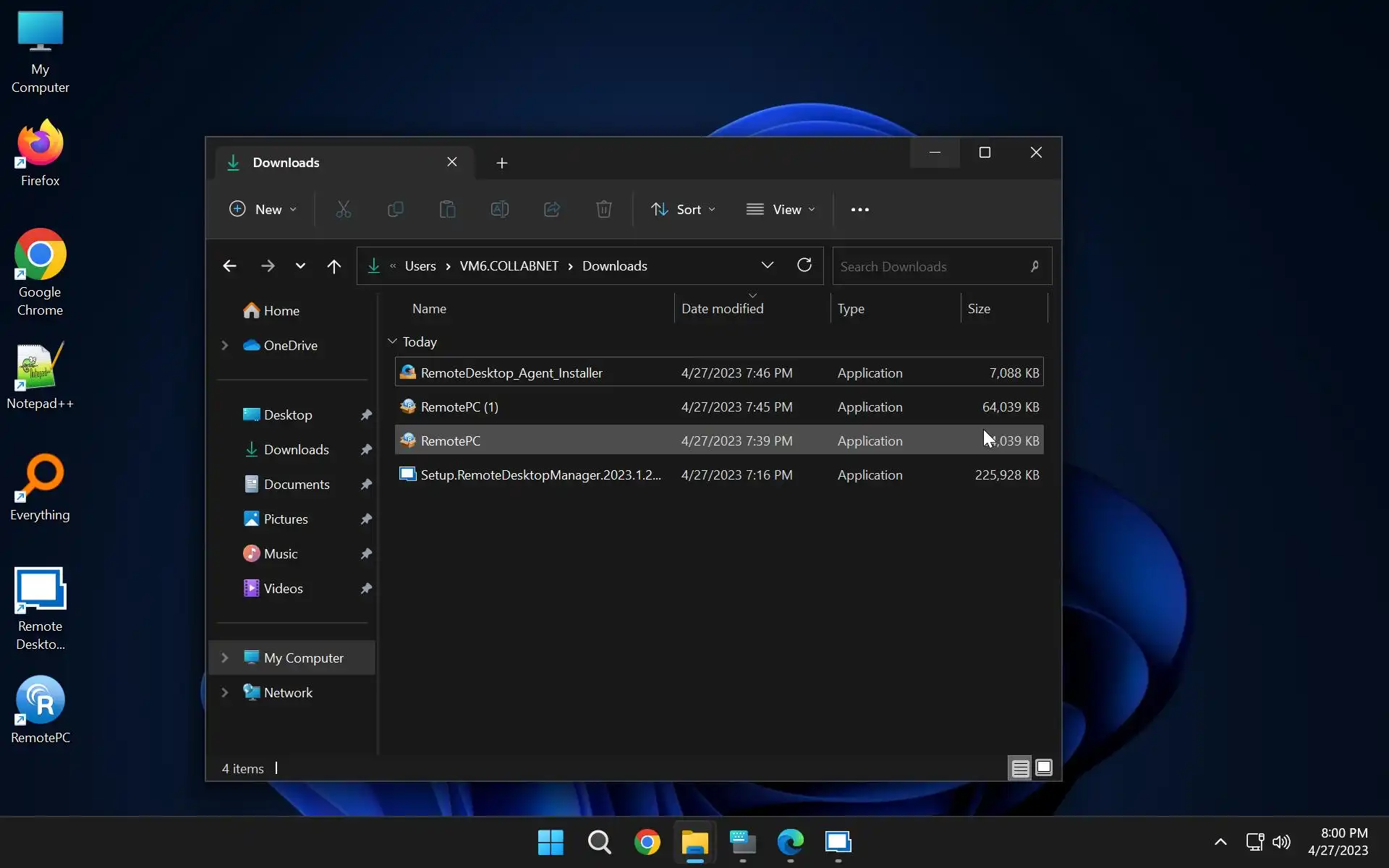Switch to large thumbnails view toggle
This screenshot has width=1389, height=868.
[x=1043, y=767]
